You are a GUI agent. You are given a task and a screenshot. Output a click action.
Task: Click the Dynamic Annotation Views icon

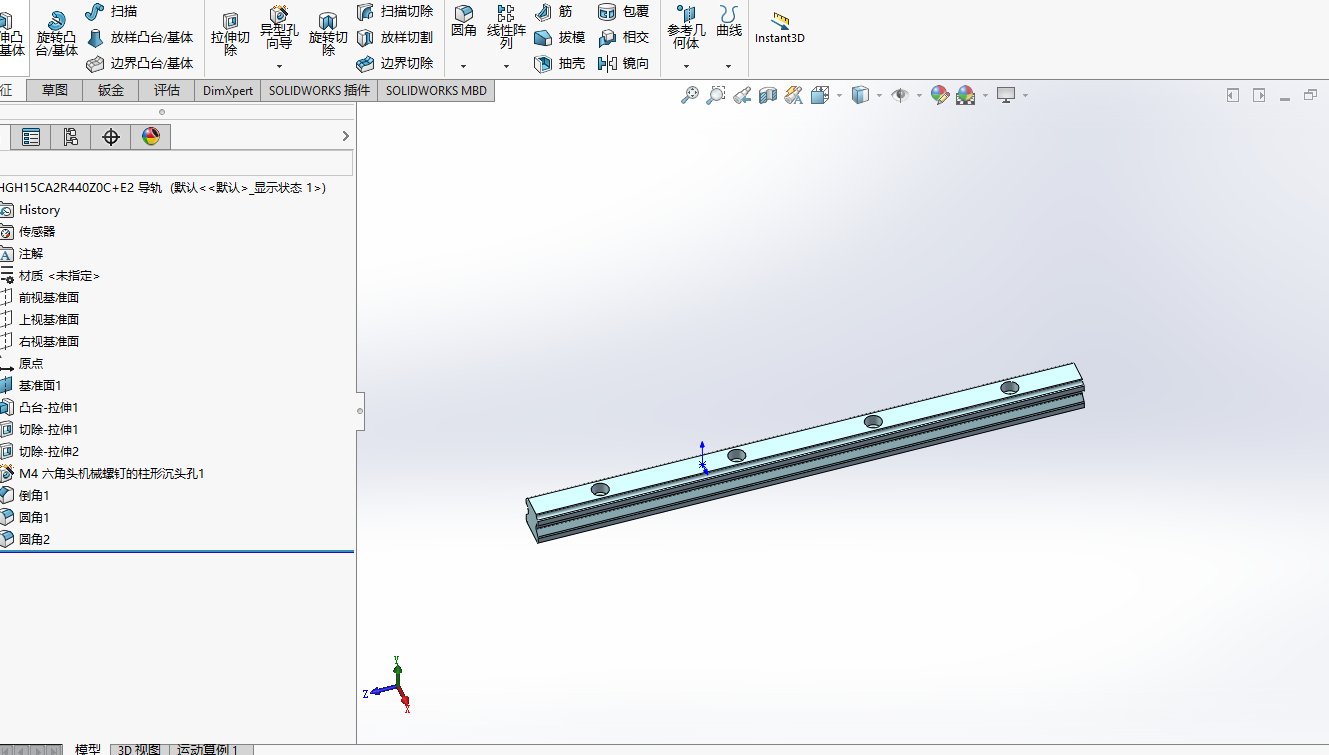794,95
